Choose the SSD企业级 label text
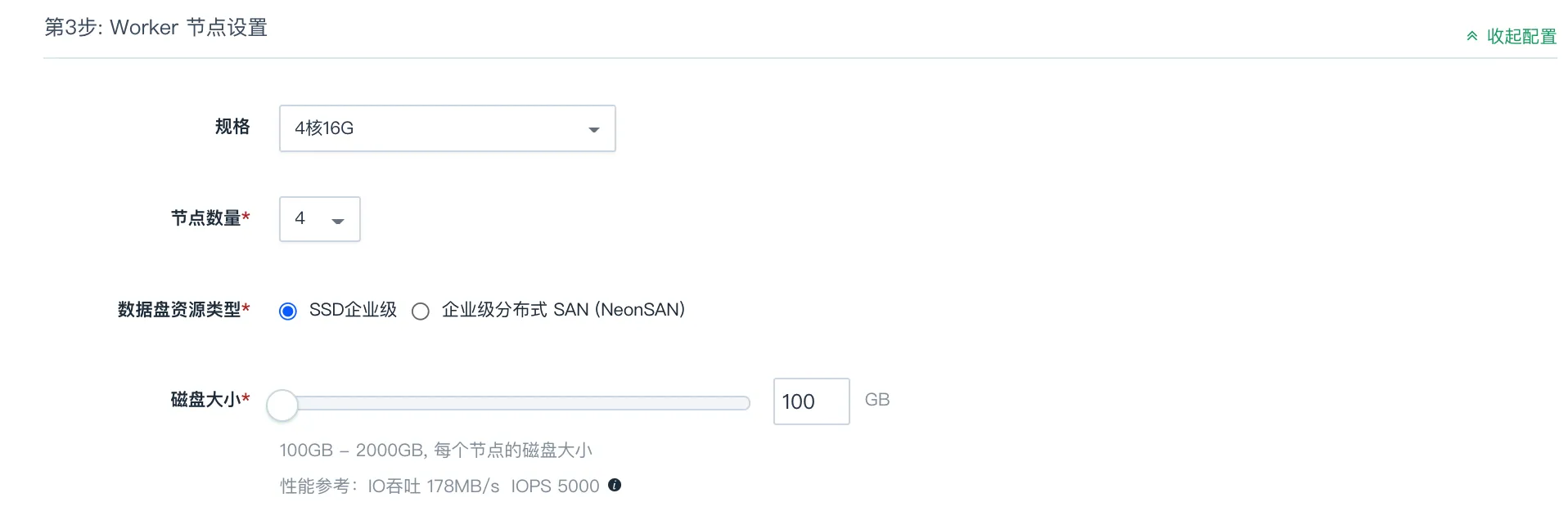 click(353, 310)
